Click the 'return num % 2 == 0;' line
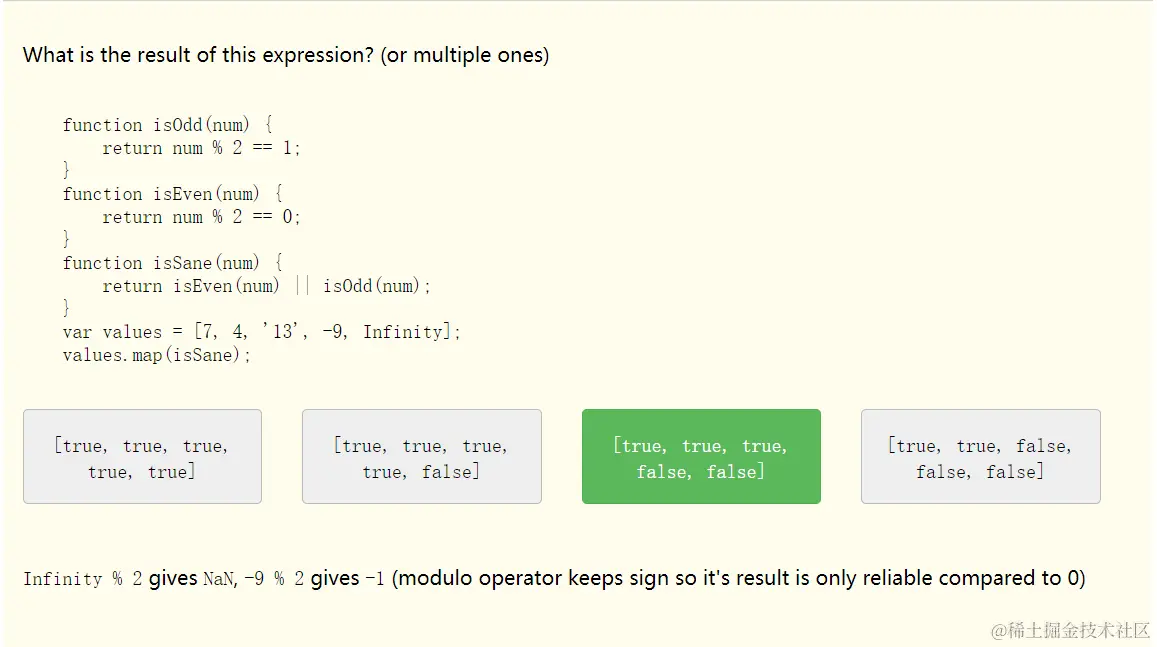 (x=201, y=217)
